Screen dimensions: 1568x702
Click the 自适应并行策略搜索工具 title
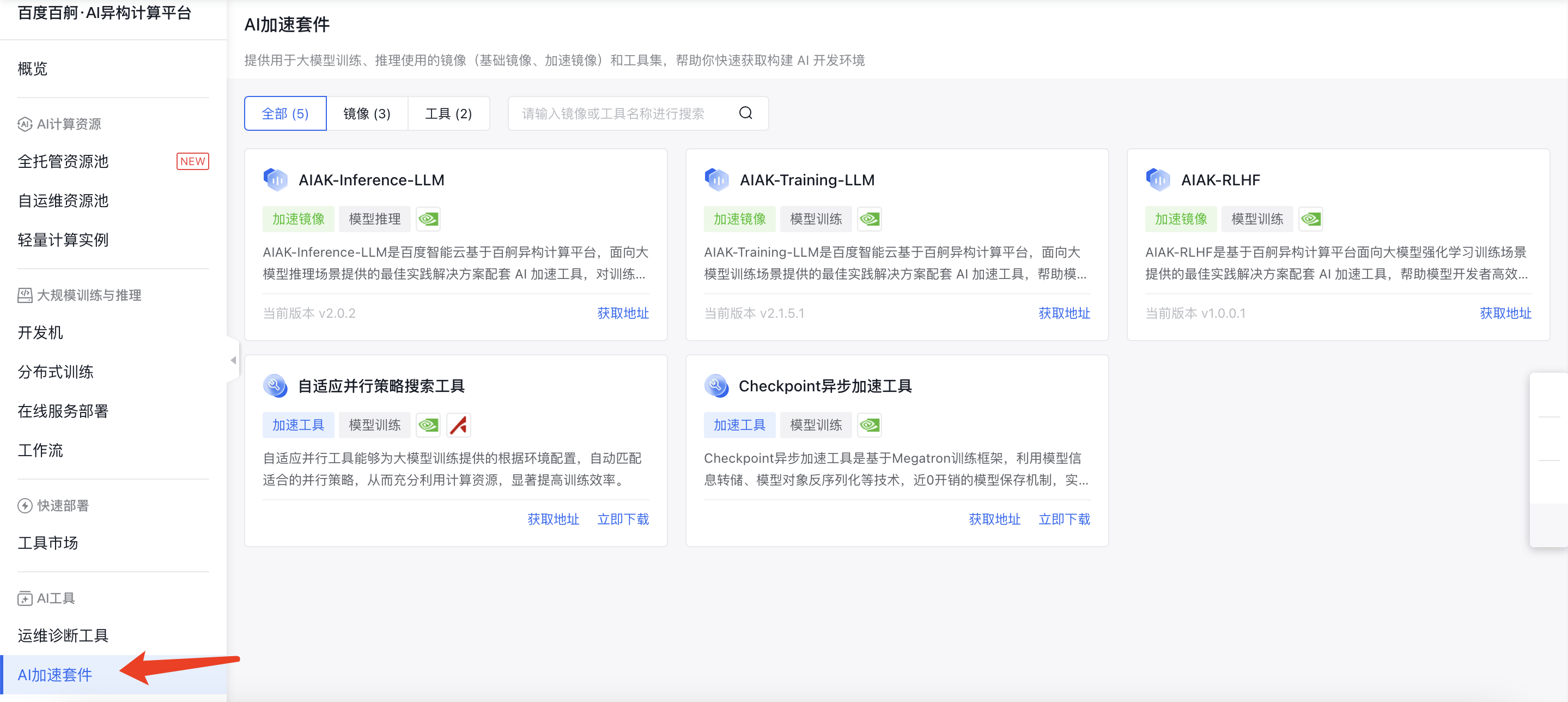(381, 386)
